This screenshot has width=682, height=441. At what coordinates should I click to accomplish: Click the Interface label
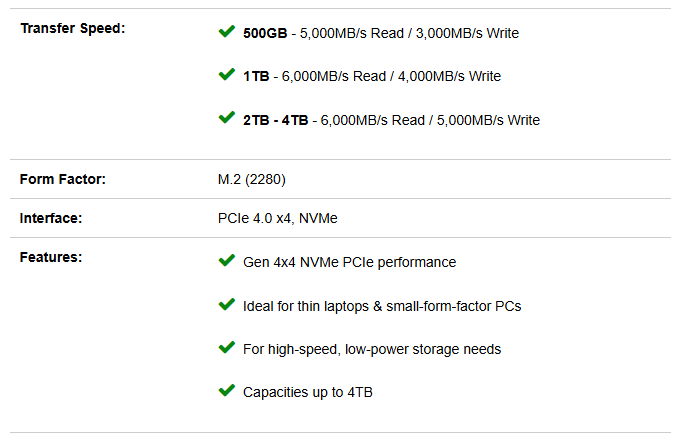(51, 218)
